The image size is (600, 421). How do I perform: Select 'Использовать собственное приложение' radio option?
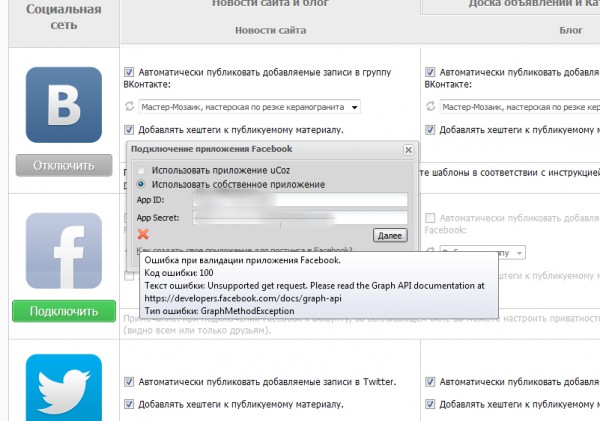point(141,184)
